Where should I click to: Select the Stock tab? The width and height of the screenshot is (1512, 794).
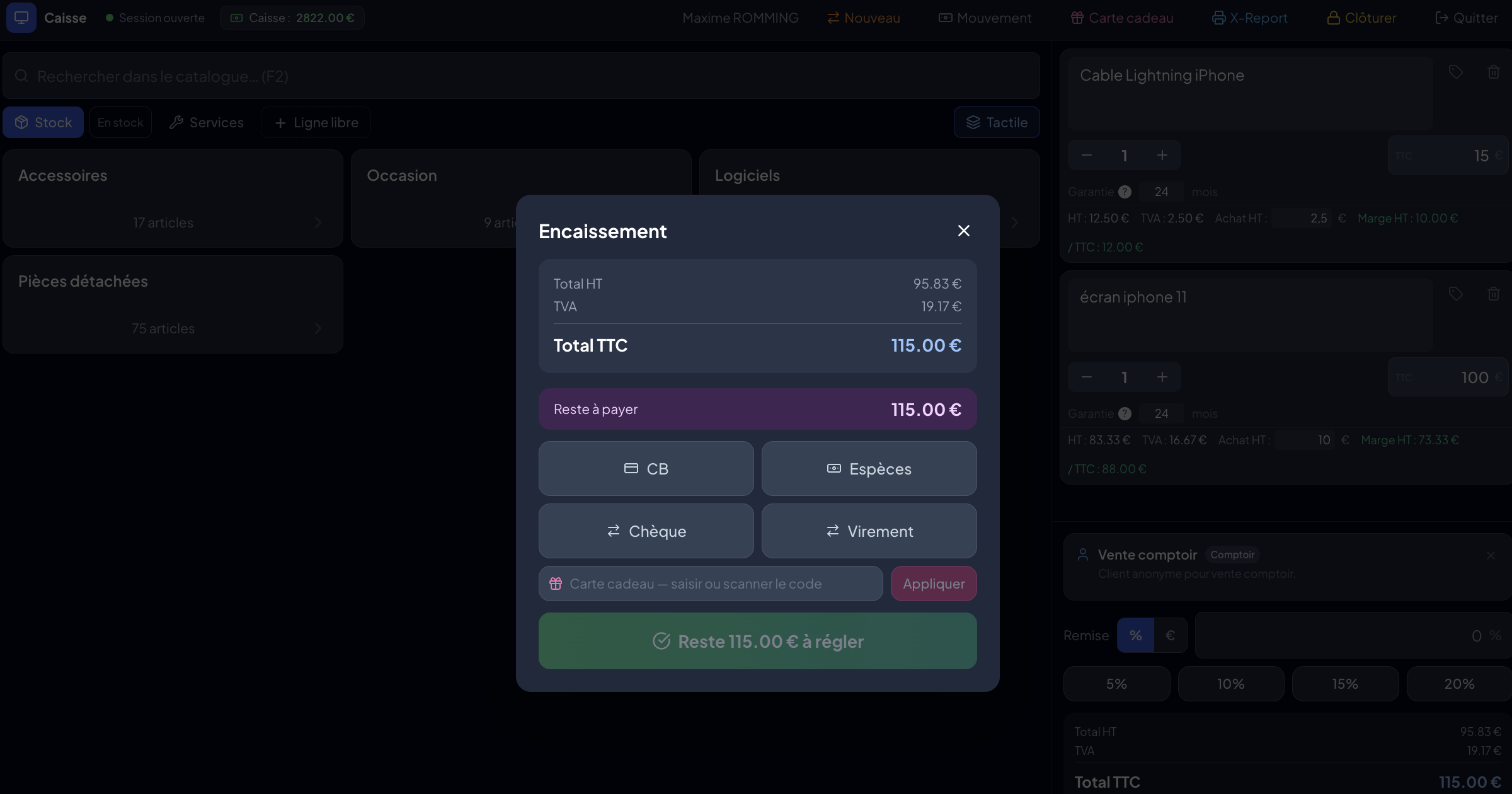tap(43, 122)
